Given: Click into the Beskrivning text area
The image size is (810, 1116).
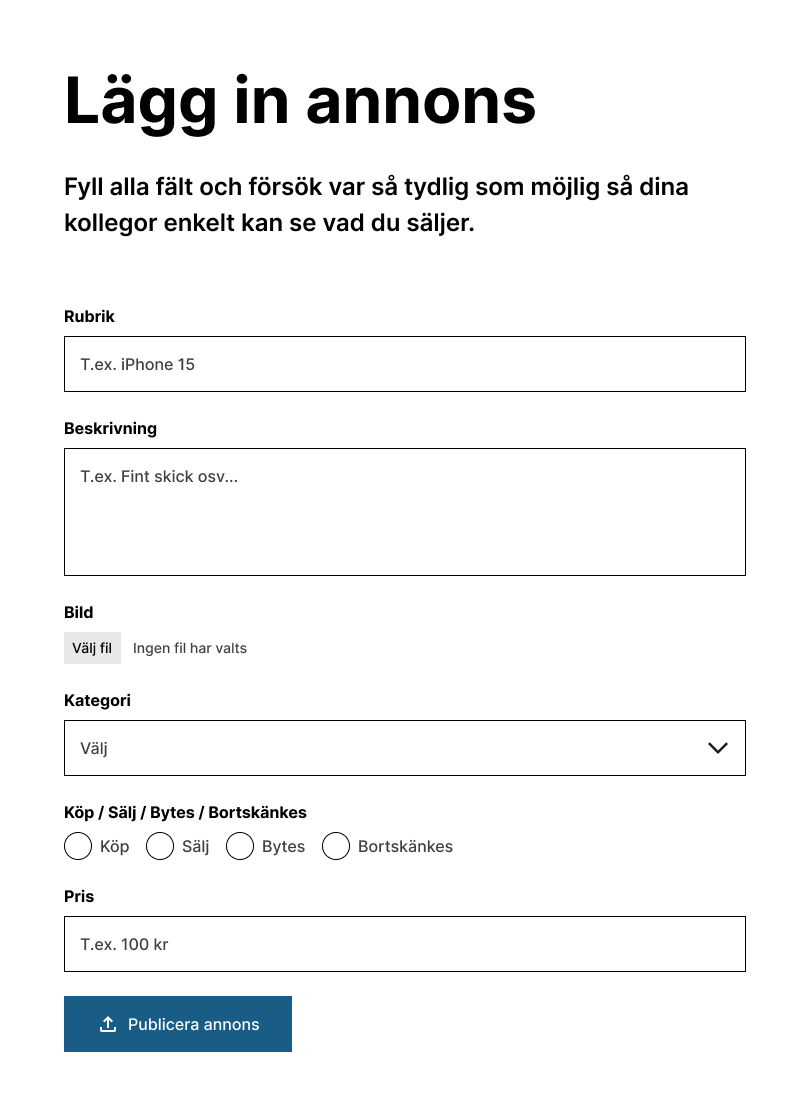Looking at the screenshot, I should click(405, 512).
